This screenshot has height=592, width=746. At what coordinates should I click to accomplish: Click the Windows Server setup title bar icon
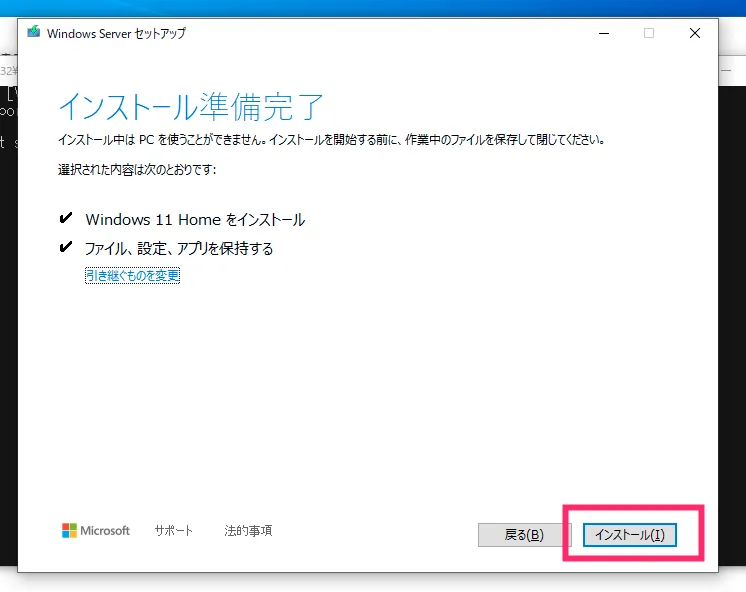click(33, 32)
